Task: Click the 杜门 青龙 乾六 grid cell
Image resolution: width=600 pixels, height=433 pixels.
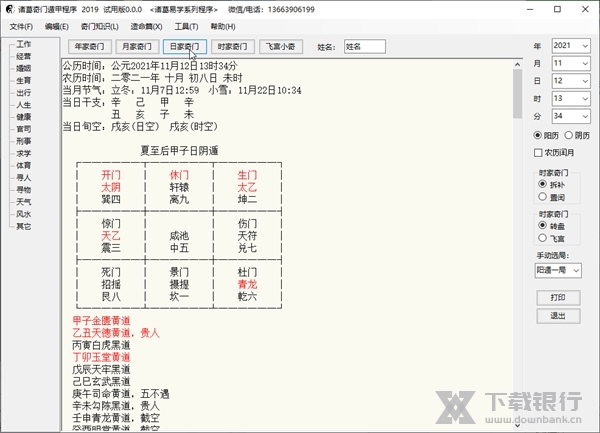Action: 247,284
